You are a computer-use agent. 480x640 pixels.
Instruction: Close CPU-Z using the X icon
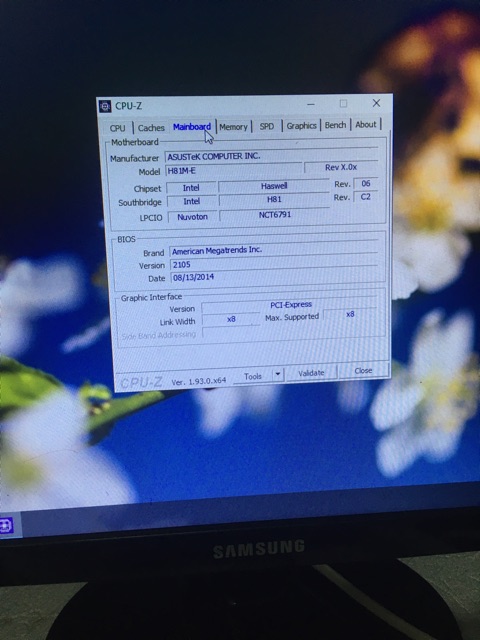(376, 103)
